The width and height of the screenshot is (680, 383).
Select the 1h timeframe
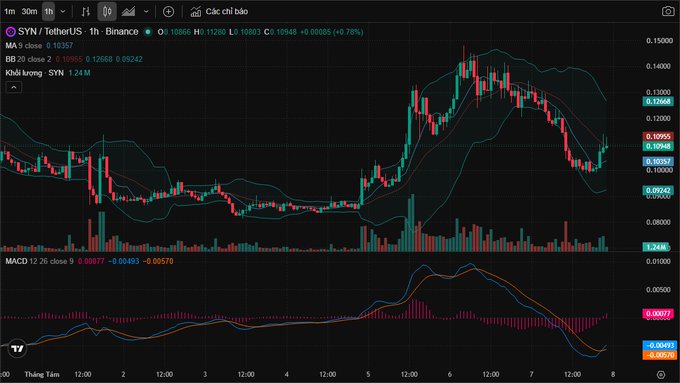pyautogui.click(x=49, y=11)
